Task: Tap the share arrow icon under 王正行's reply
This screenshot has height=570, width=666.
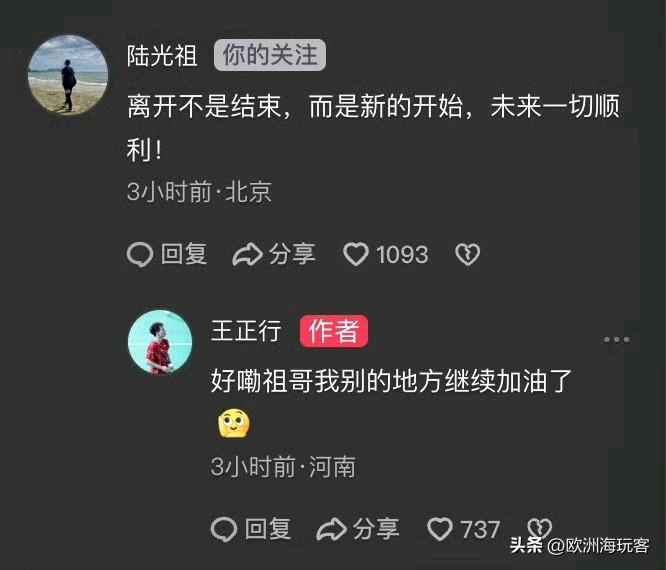Action: (x=332, y=529)
